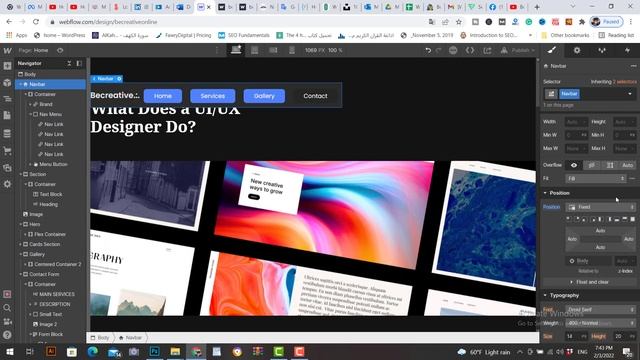Click the Width input field
Image resolution: width=640 pixels, height=360 pixels.
click(576, 122)
